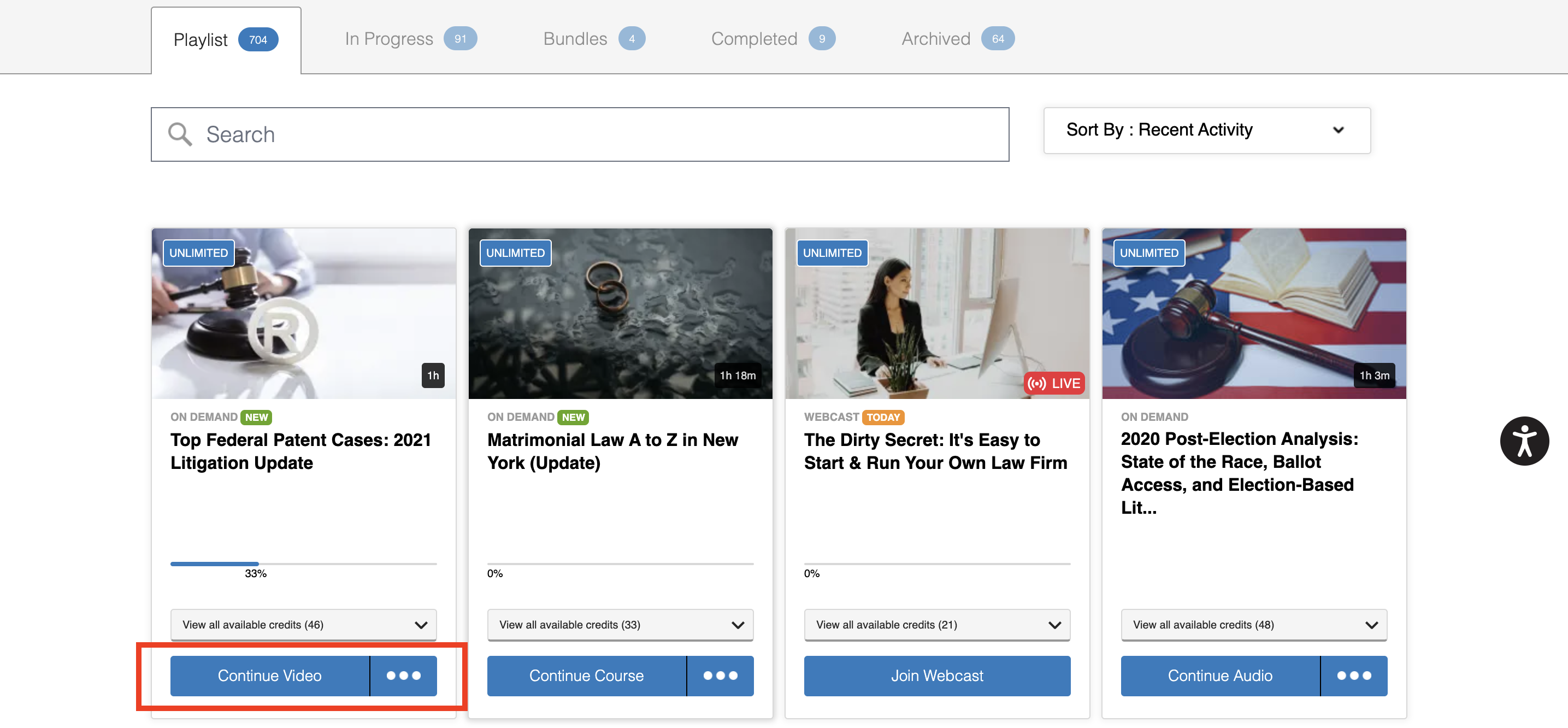
Task: Expand View all available credits (21)
Action: click(x=937, y=625)
